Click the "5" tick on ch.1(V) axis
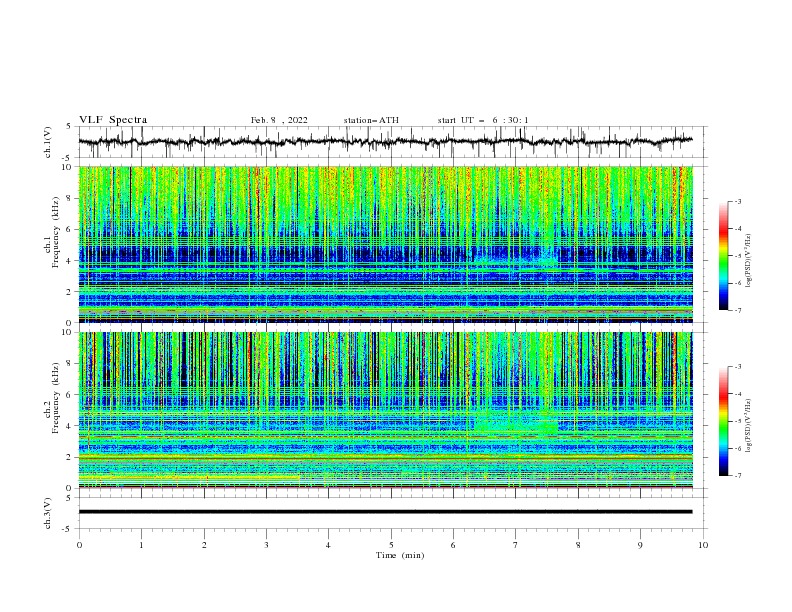792x612 pixels. click(68, 127)
